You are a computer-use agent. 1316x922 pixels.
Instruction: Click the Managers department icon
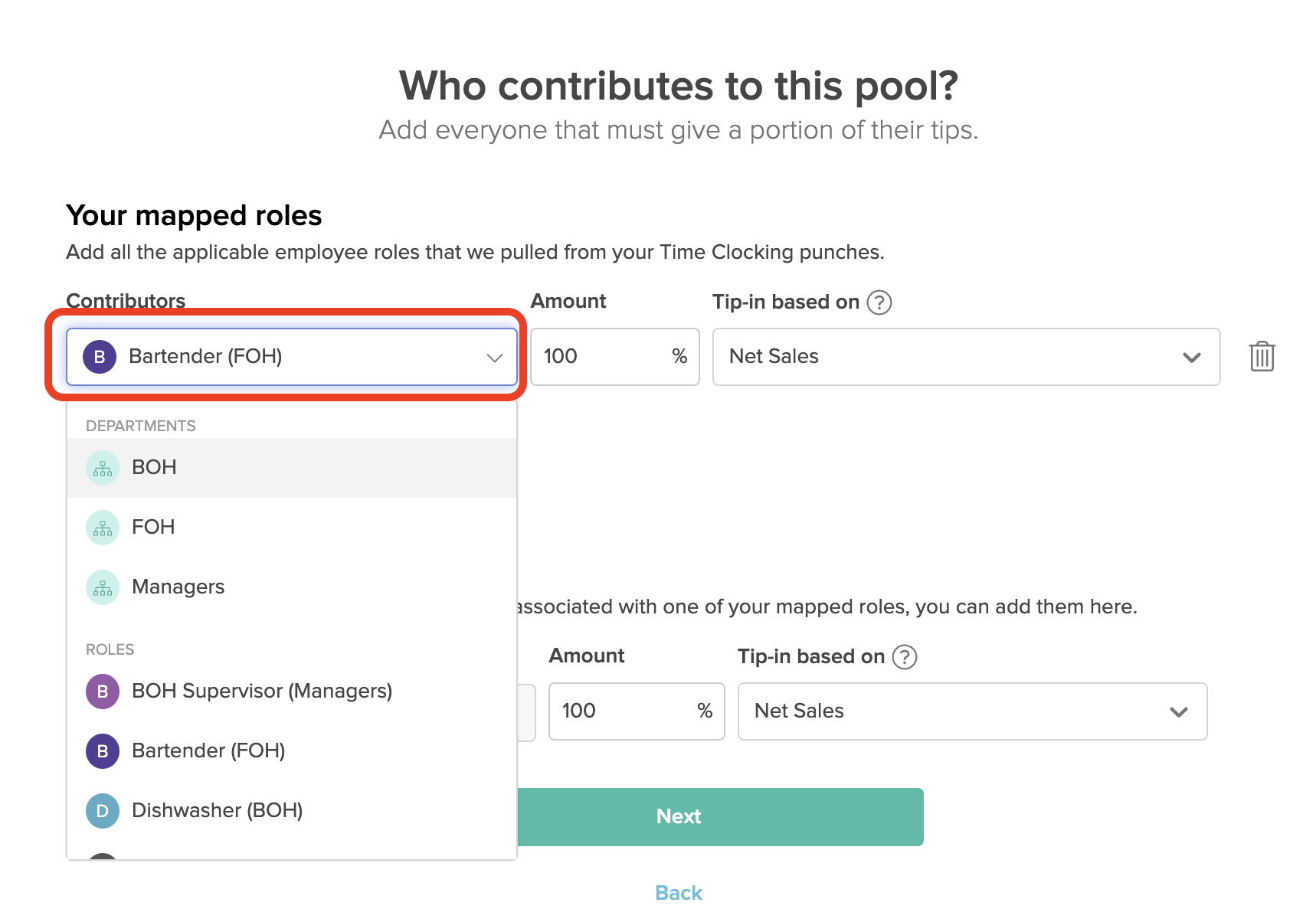102,587
